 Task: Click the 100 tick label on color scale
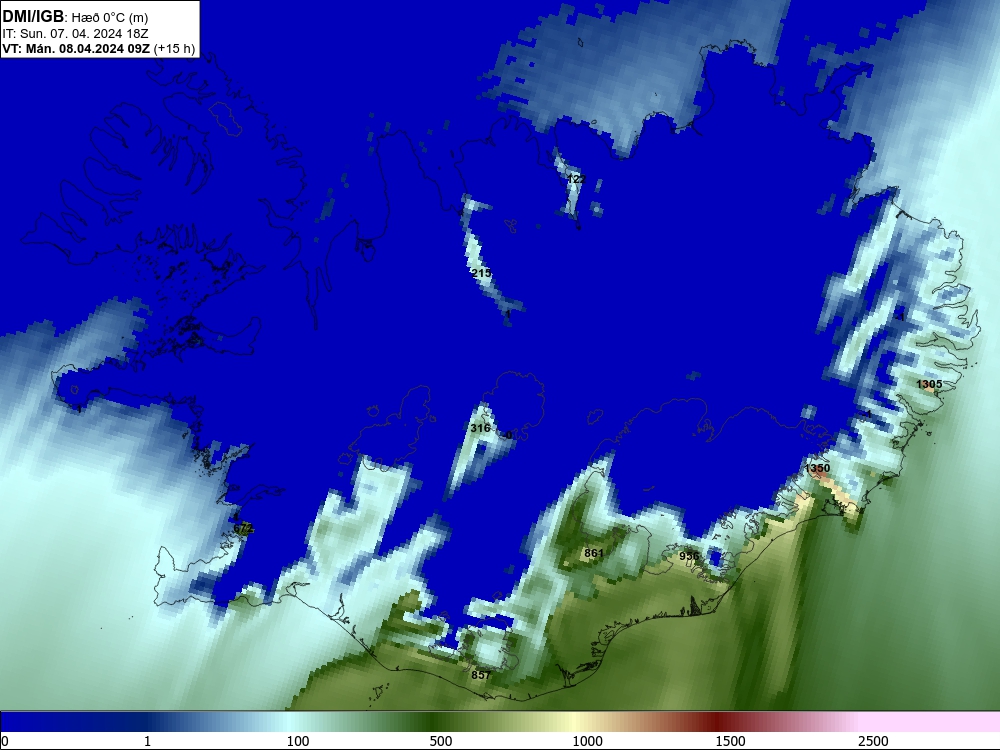pyautogui.click(x=298, y=741)
